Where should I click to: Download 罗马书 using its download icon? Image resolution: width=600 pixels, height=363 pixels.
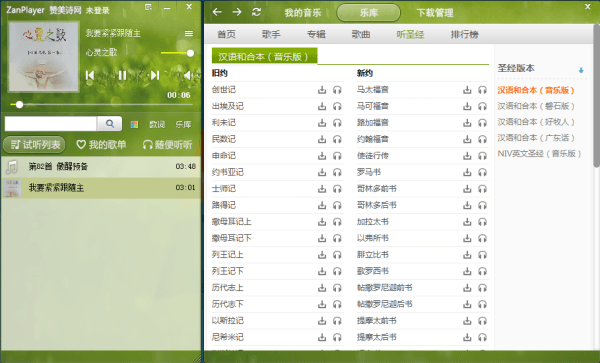click(x=467, y=173)
